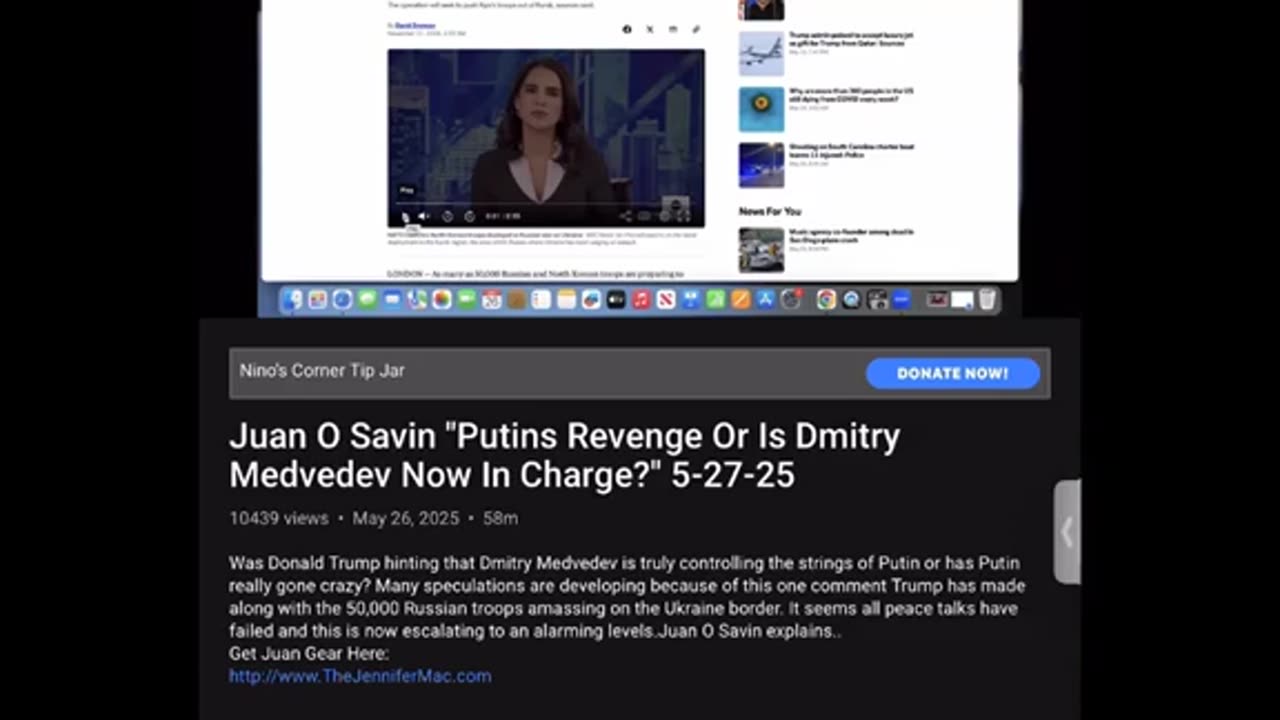The height and width of the screenshot is (720, 1280).
Task: Launch Safari from the Dock
Action: (342, 299)
